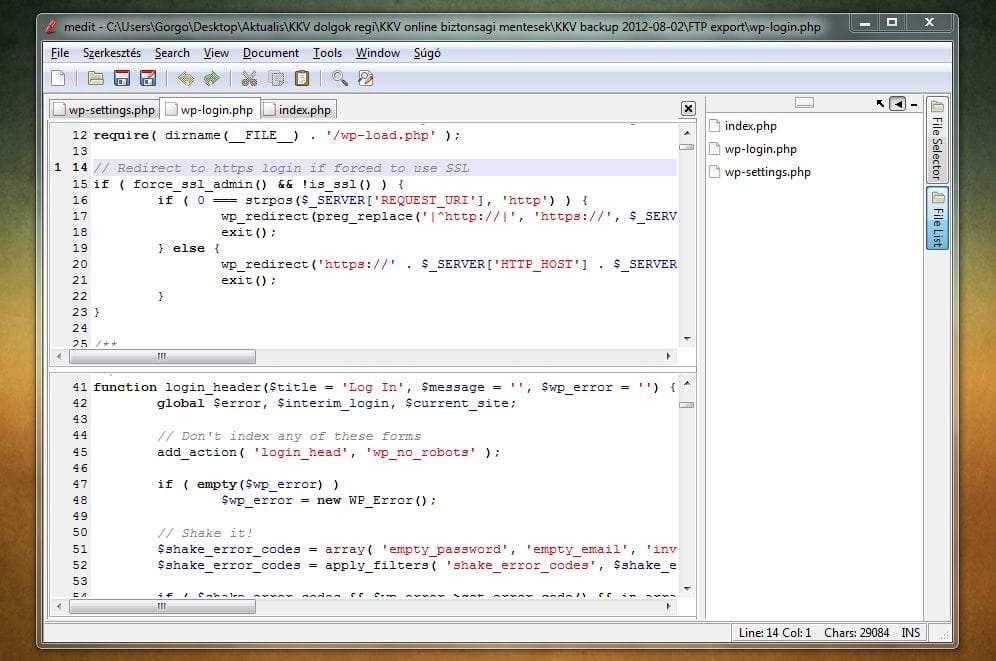
Task: Click the lower pane horizontal scrollbar thumb
Action: [x=162, y=606]
